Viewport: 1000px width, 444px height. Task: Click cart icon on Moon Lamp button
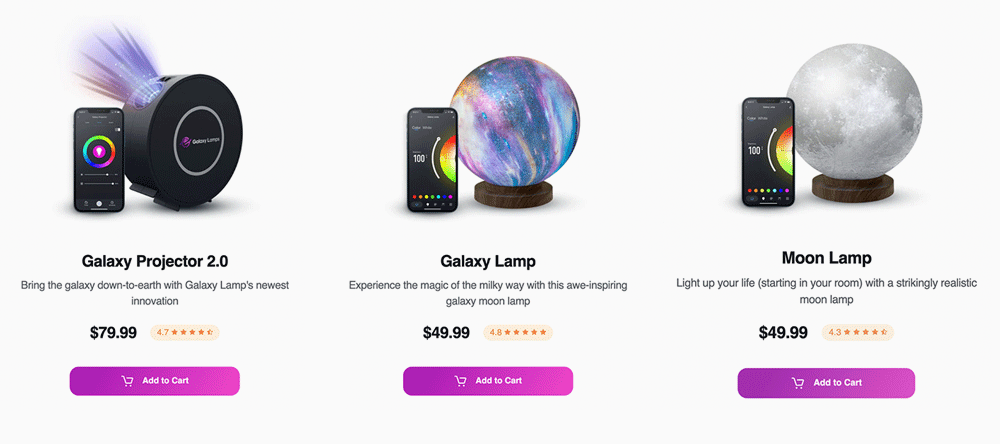click(x=798, y=383)
